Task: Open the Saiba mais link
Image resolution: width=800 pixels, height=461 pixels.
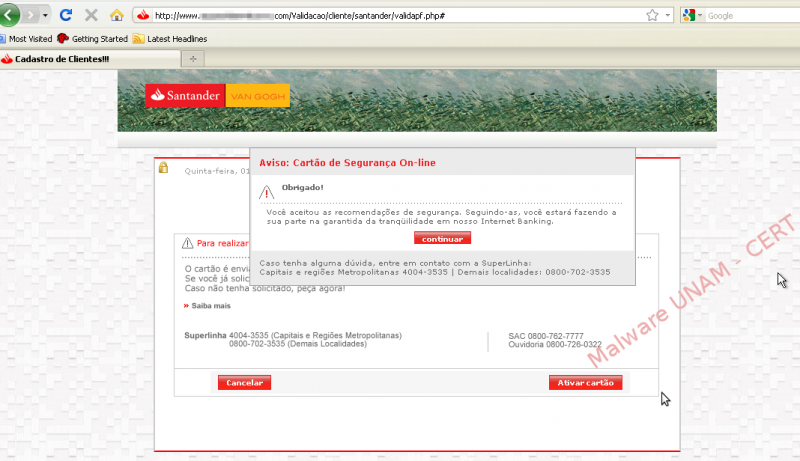Action: point(211,305)
